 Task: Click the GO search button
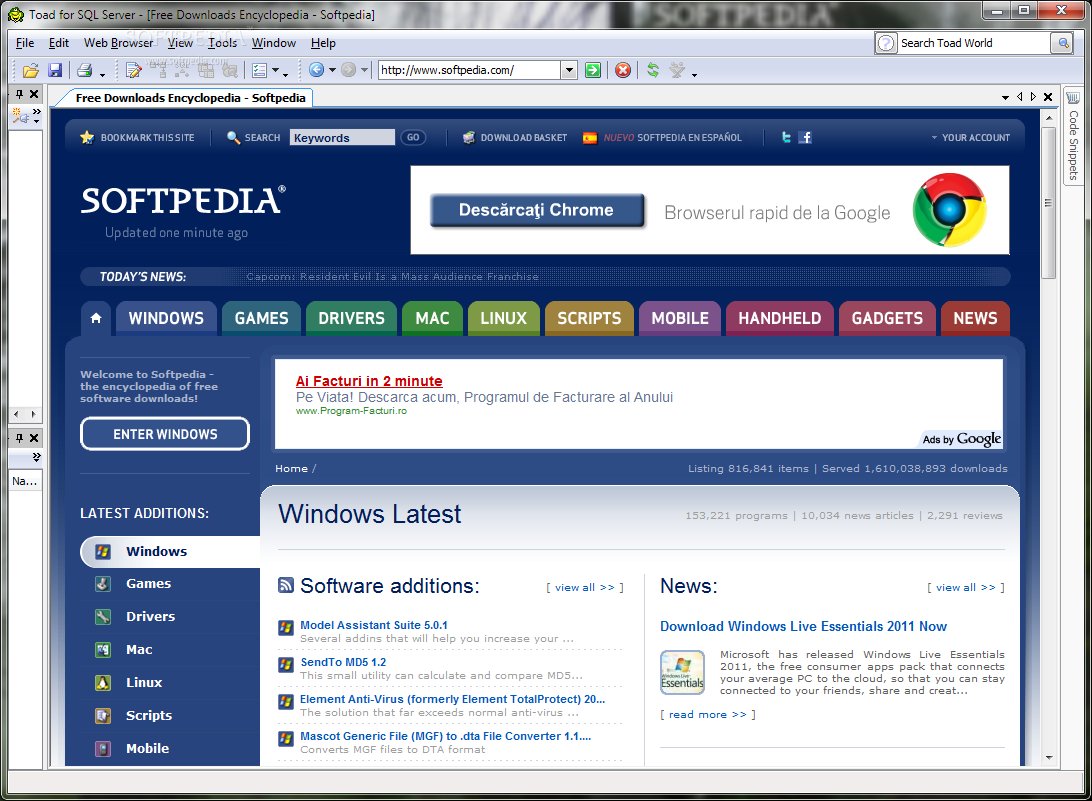(413, 137)
